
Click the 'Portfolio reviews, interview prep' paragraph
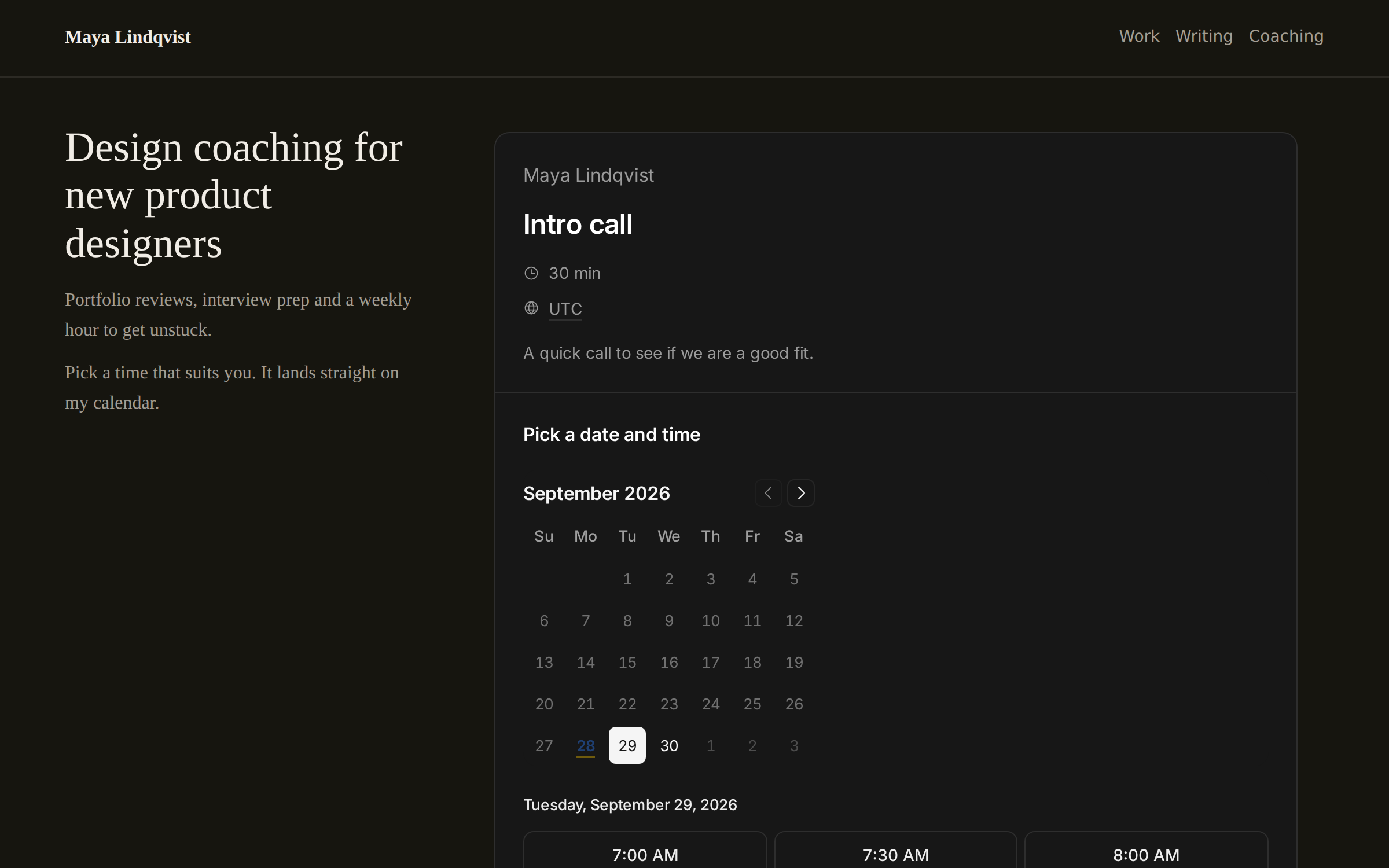[238, 314]
